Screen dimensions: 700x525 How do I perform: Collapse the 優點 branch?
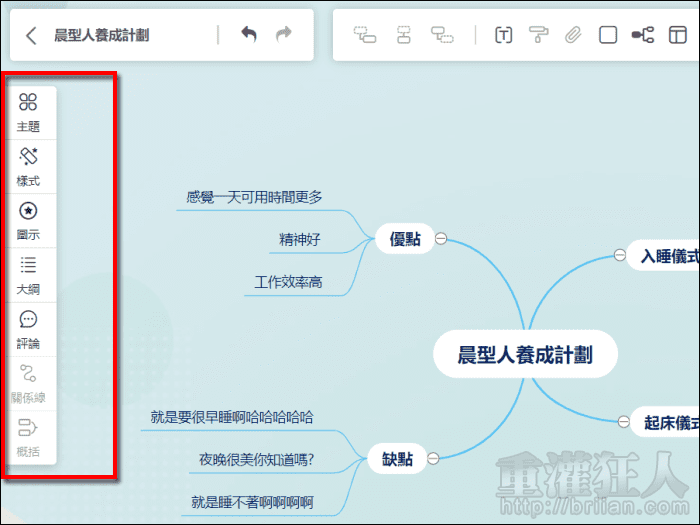(441, 239)
